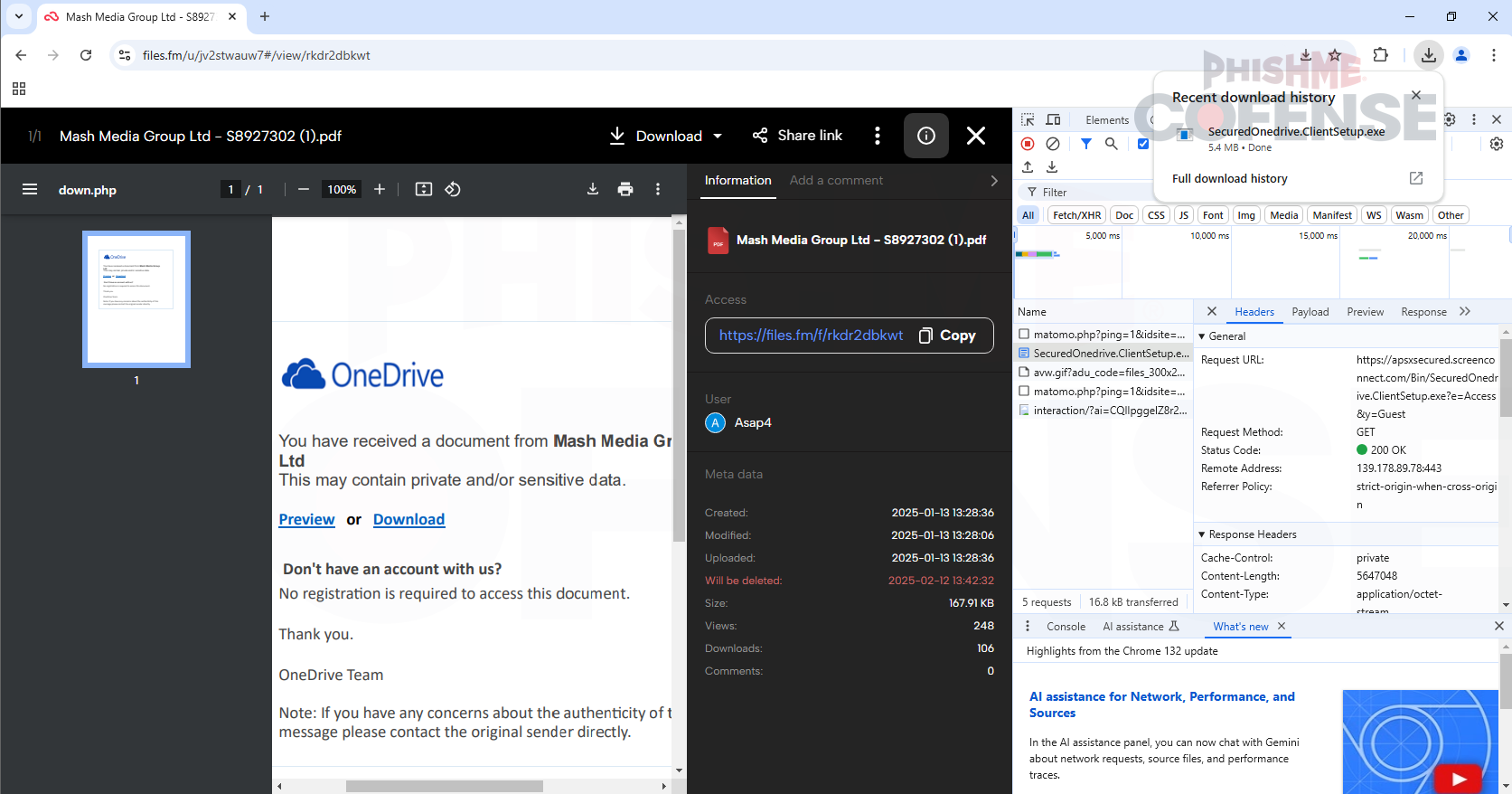Rotate the PDF counterclockwise
The height and width of the screenshot is (794, 1512).
tap(453, 189)
